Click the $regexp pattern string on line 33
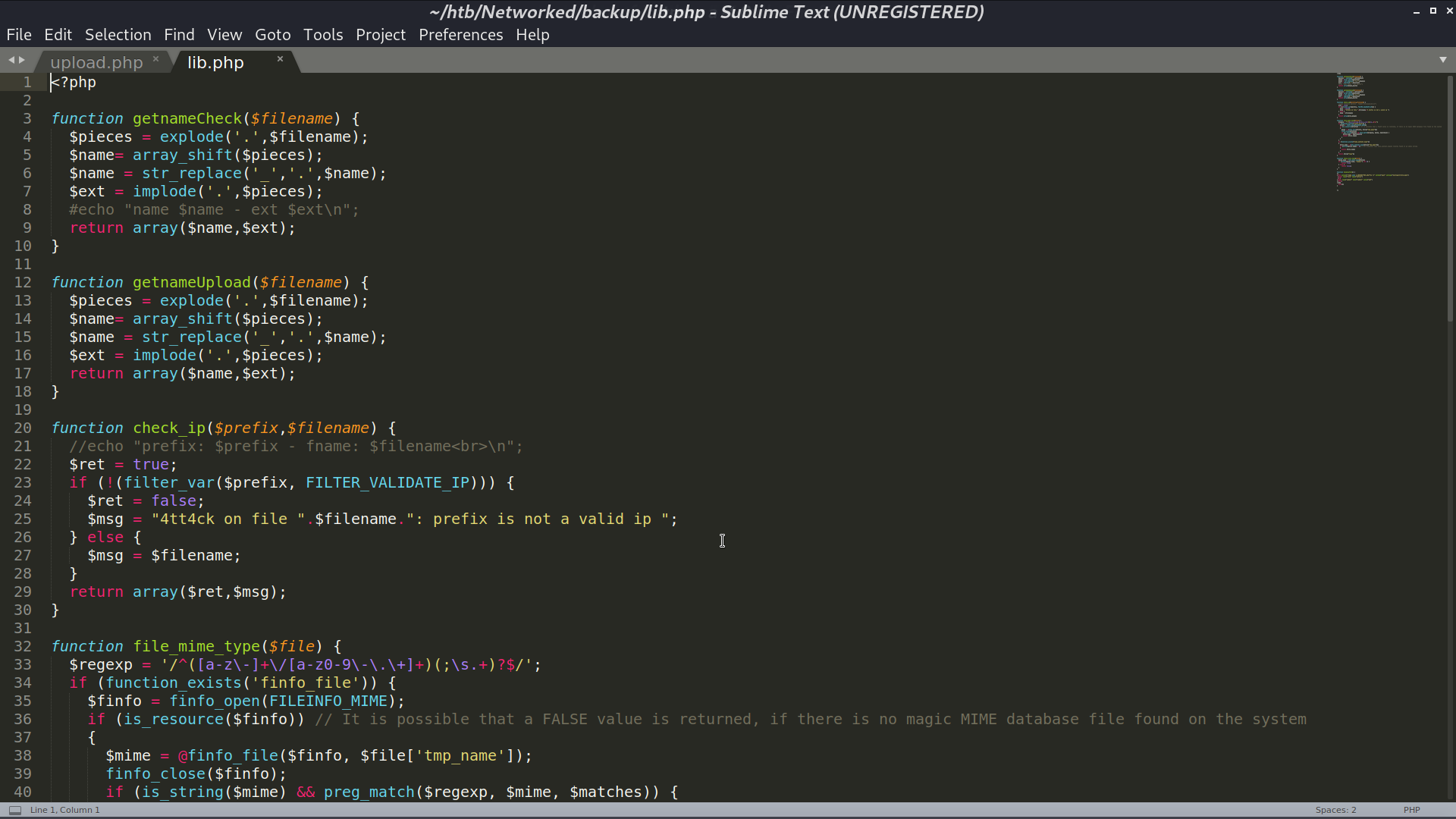 [x=347, y=664]
